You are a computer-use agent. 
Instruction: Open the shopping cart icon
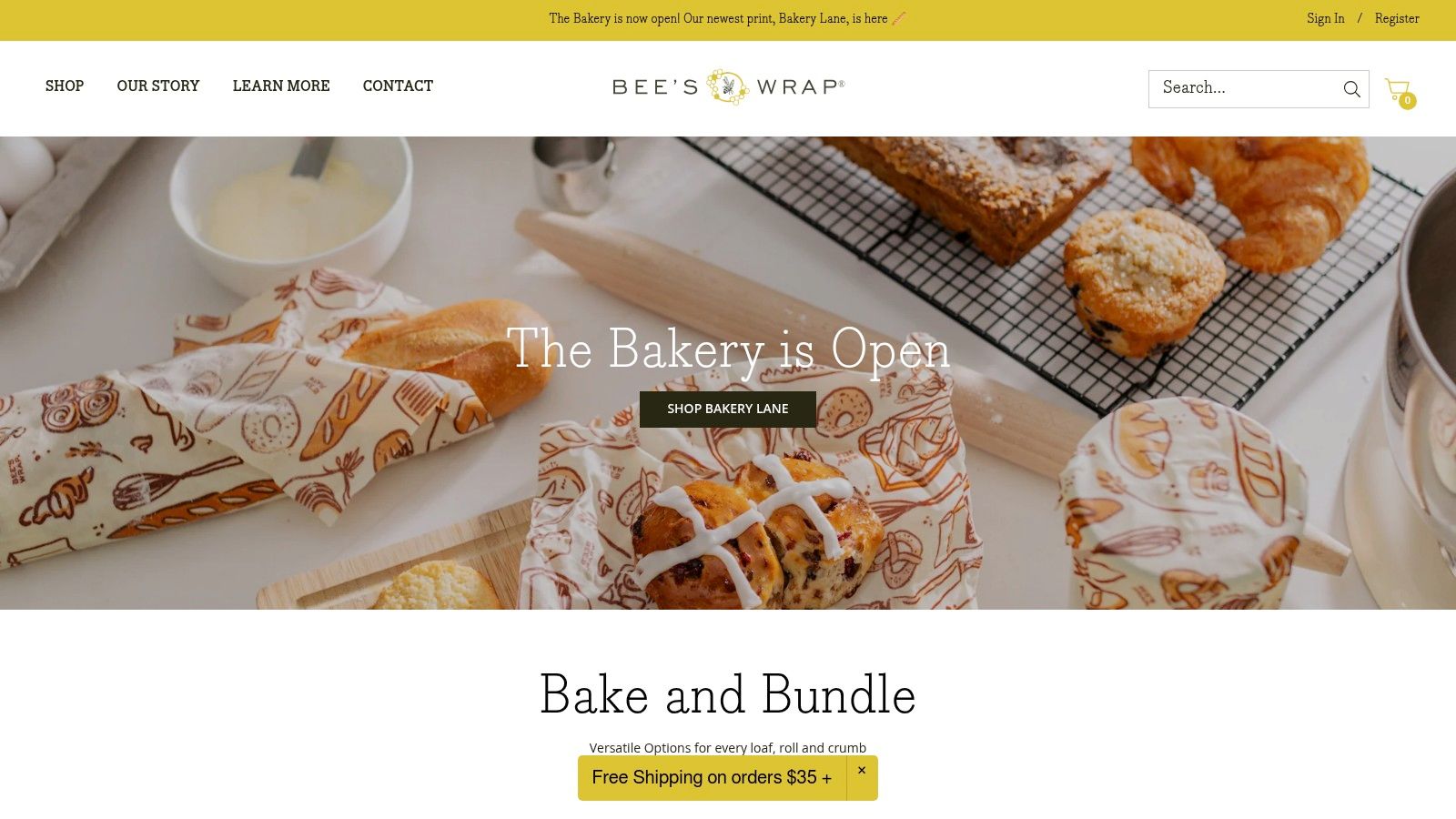pos(1397,88)
